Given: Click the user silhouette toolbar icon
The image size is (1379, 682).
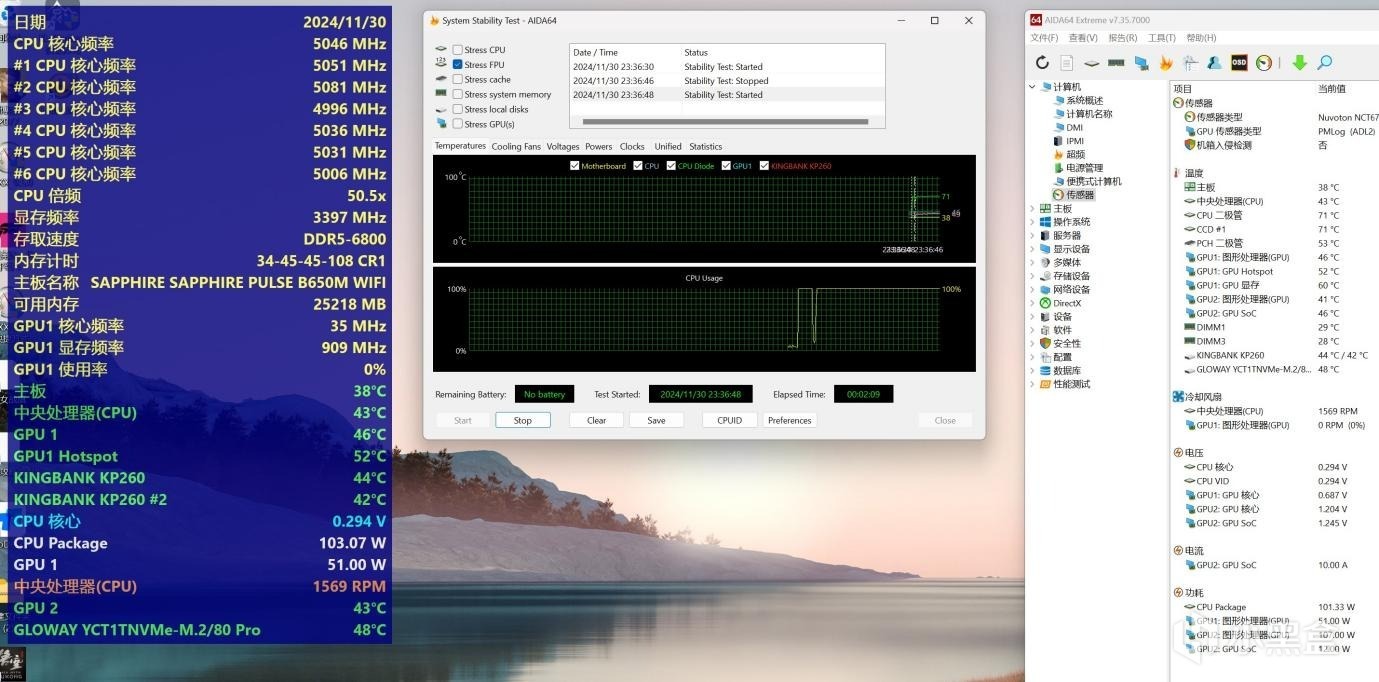Looking at the screenshot, I should click(1214, 63).
